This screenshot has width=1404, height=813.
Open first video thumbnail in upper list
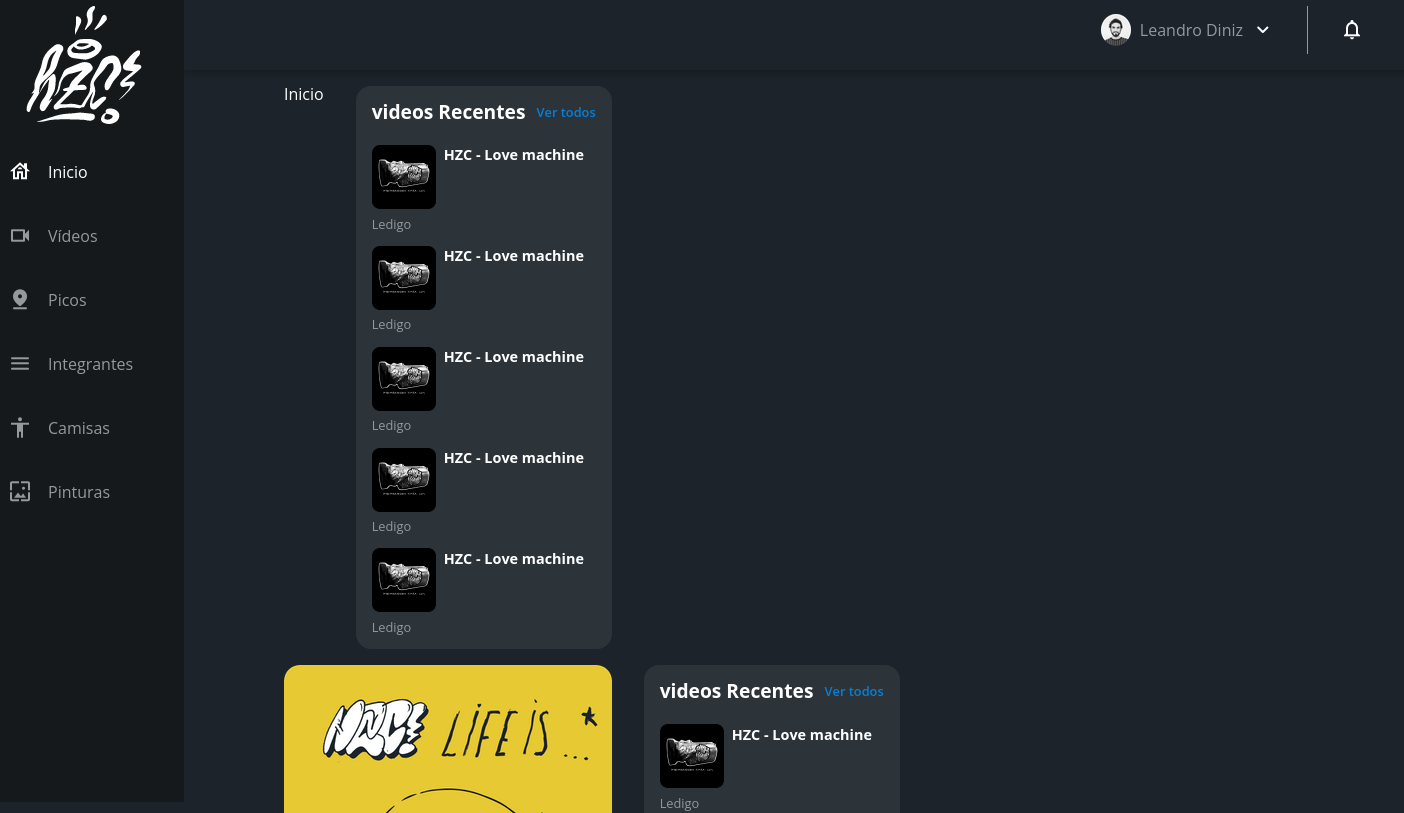[404, 177]
